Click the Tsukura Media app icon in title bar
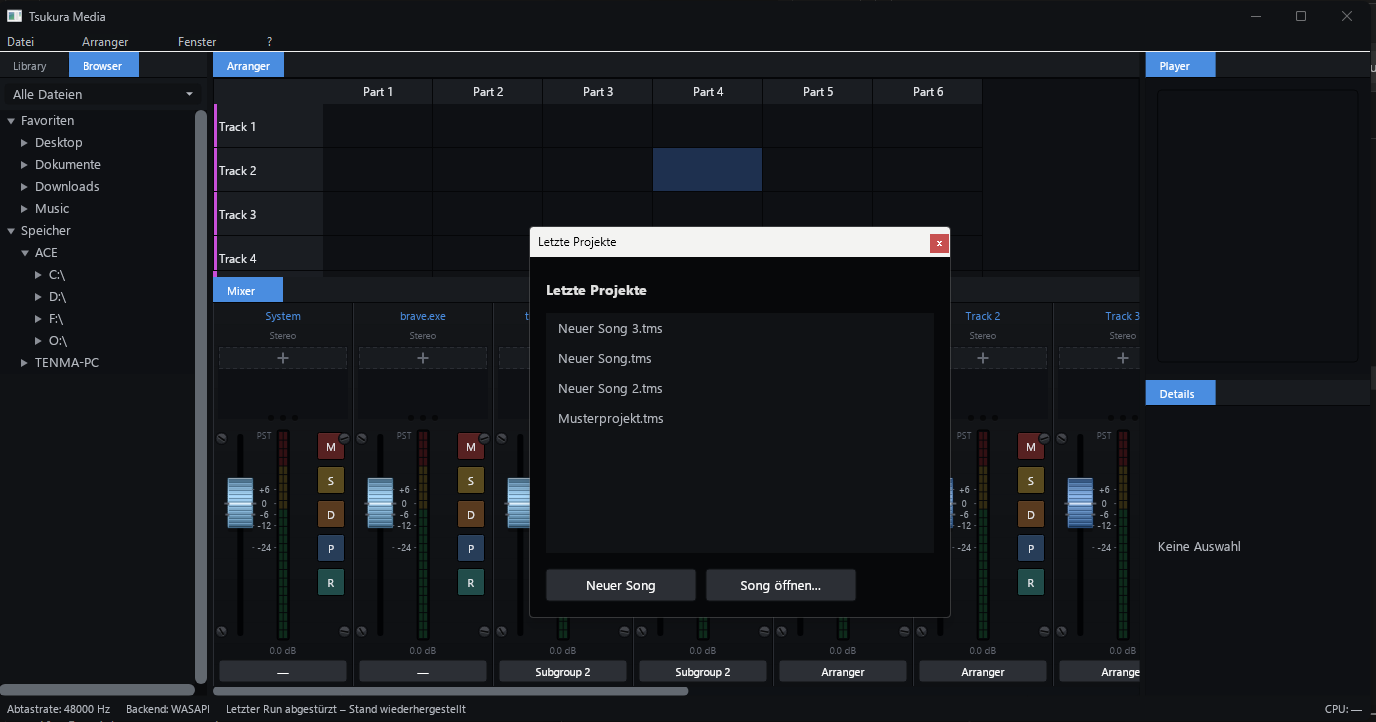The height and width of the screenshot is (722, 1376). click(15, 16)
